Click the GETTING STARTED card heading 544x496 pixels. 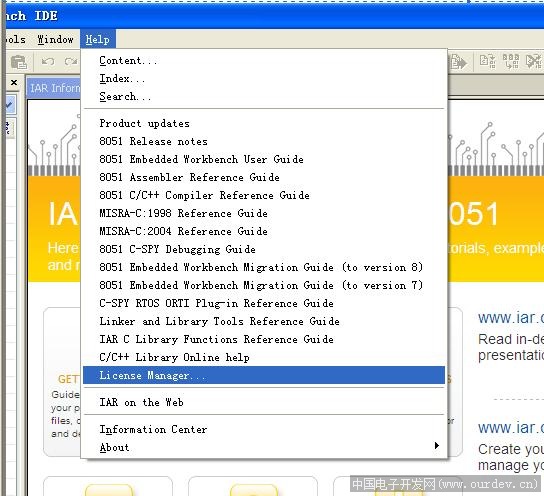click(x=68, y=379)
